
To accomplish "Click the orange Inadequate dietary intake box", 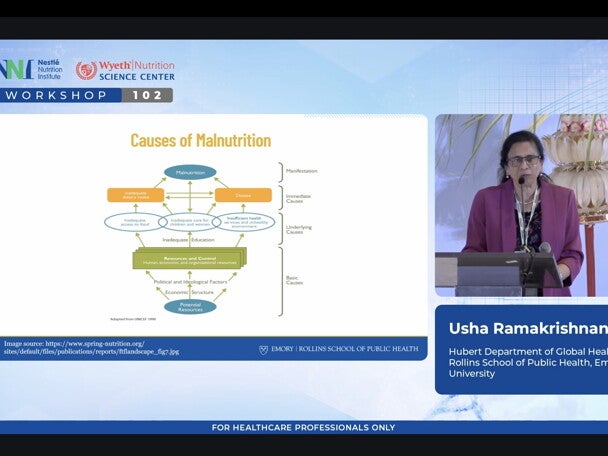I will coord(135,195).
